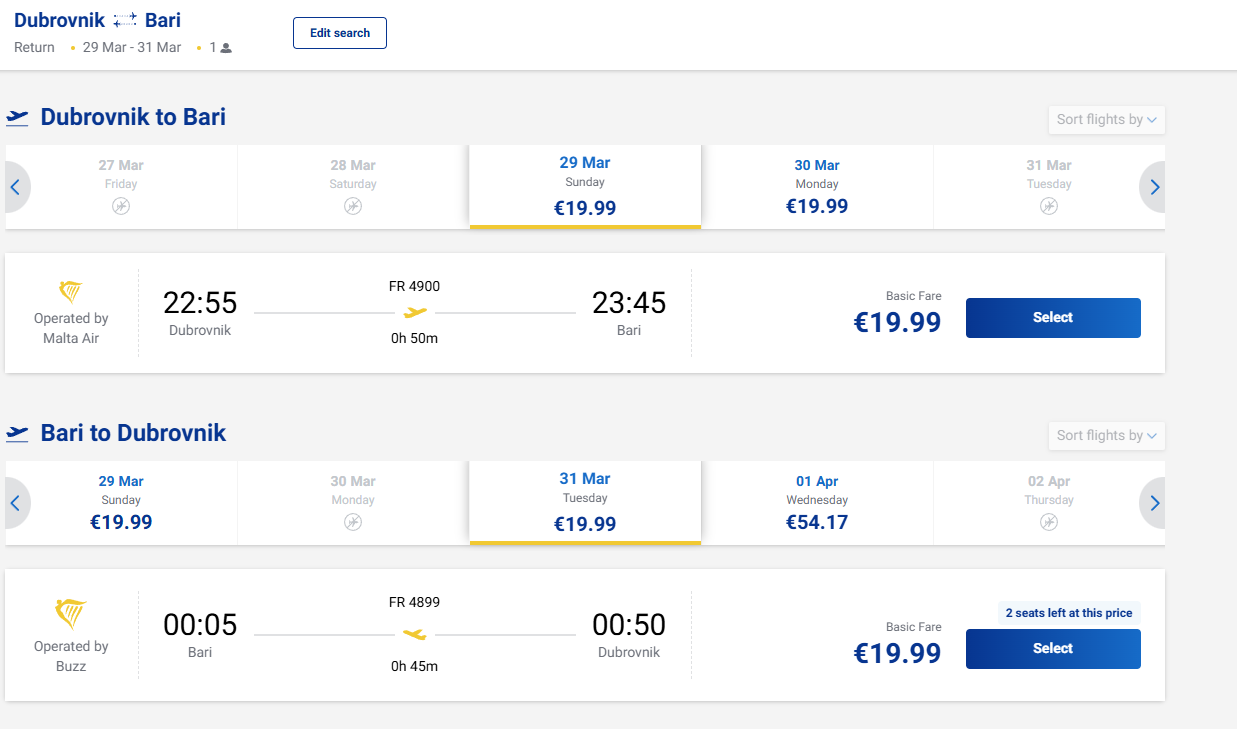Select the 30 Mar Monday outbound date tab
The width and height of the screenshot is (1237, 729).
pos(817,187)
